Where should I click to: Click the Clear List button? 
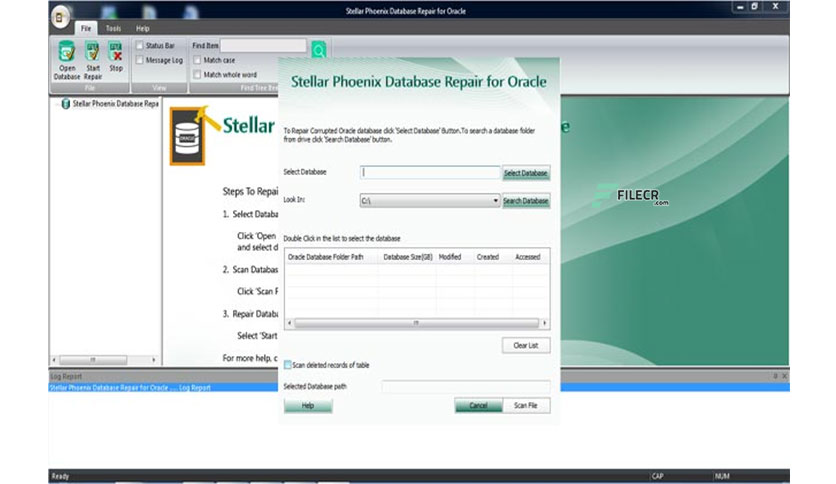(x=526, y=345)
